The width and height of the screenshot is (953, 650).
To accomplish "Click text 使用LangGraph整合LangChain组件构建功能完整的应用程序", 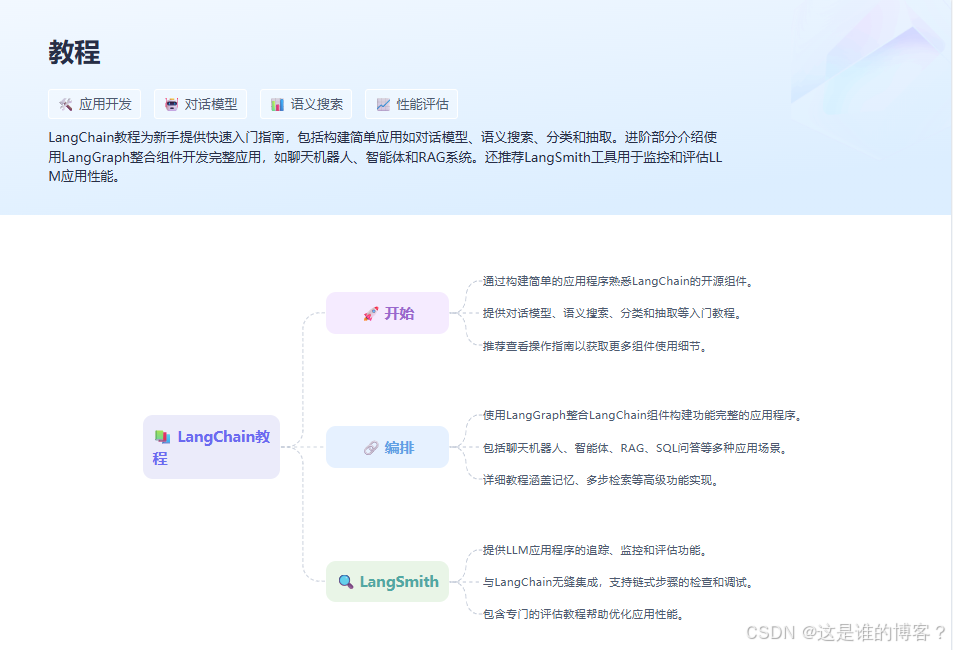I will coord(642,415).
